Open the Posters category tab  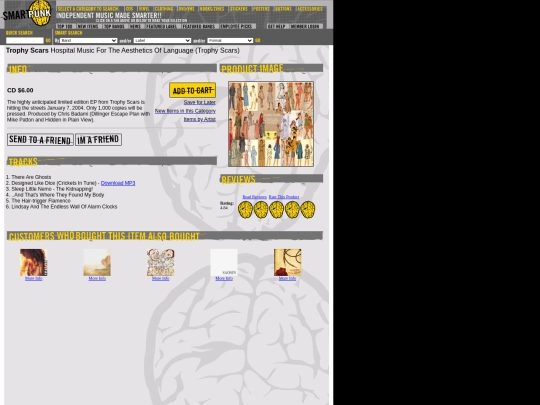point(261,9)
